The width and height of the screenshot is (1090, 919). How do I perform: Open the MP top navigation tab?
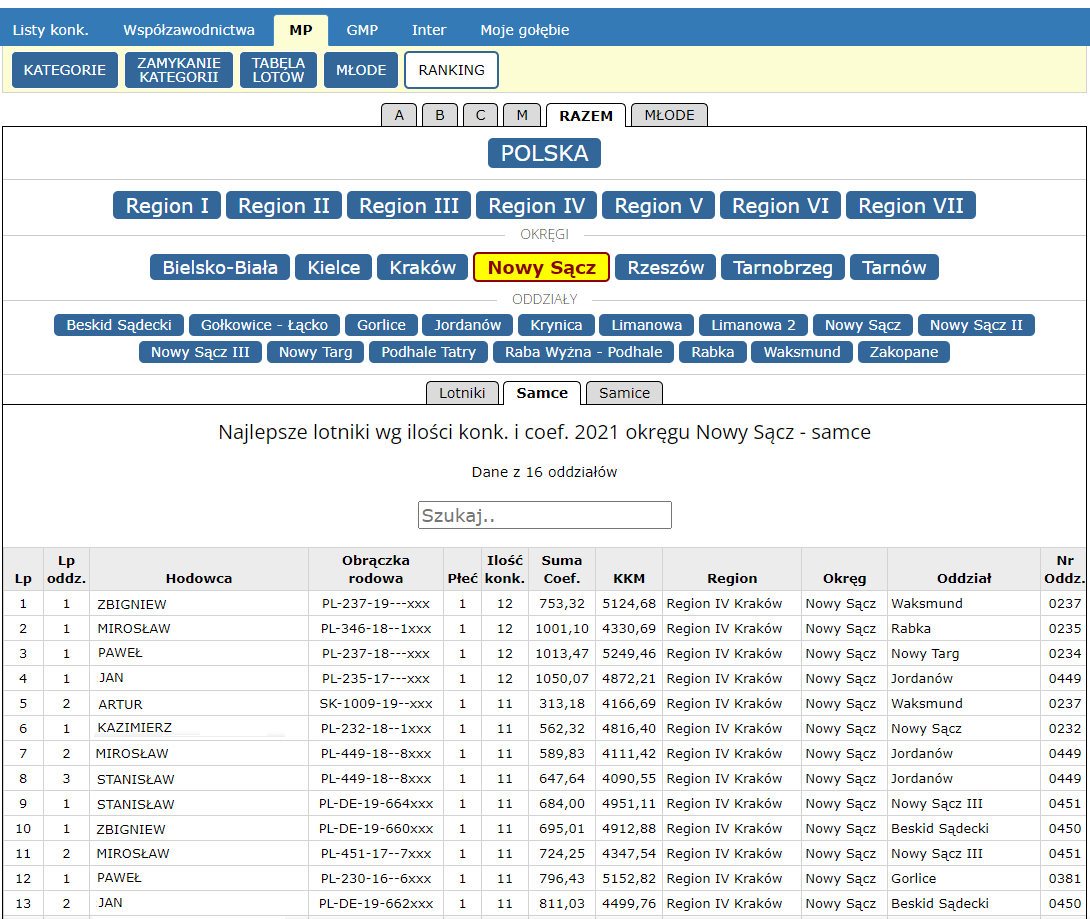pyautogui.click(x=300, y=30)
